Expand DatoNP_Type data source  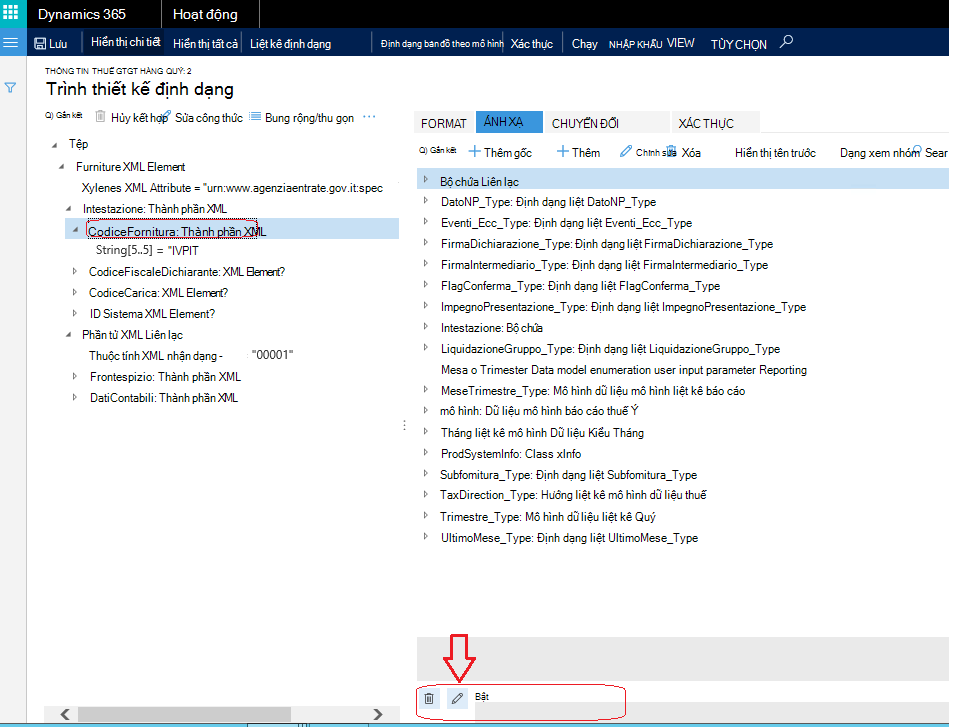tap(426, 200)
